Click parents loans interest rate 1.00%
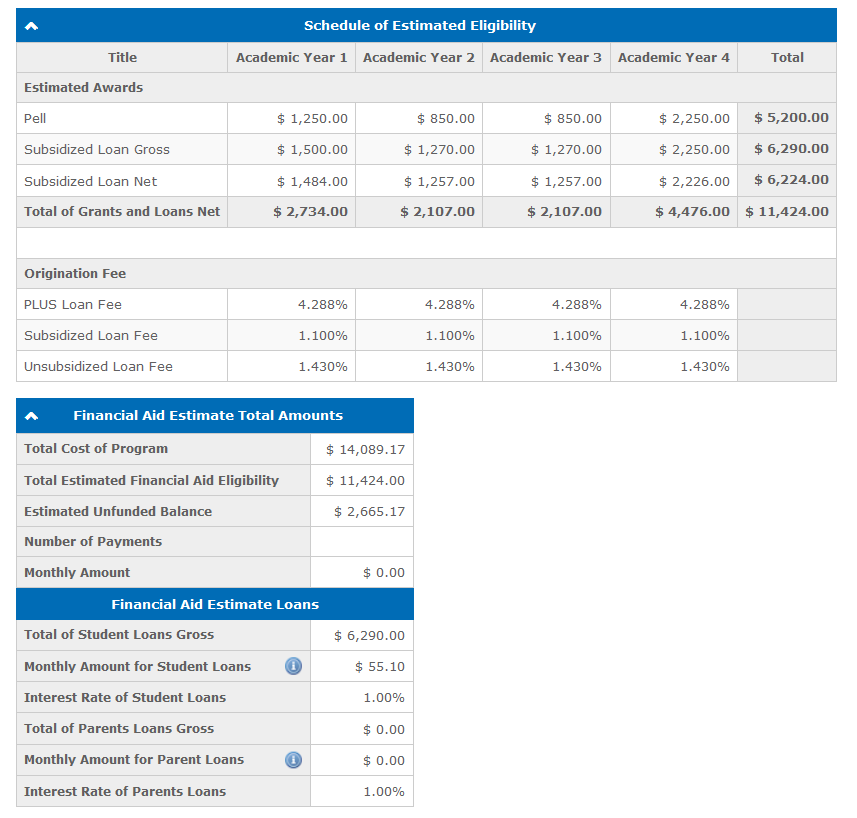The image size is (857, 818). [384, 792]
